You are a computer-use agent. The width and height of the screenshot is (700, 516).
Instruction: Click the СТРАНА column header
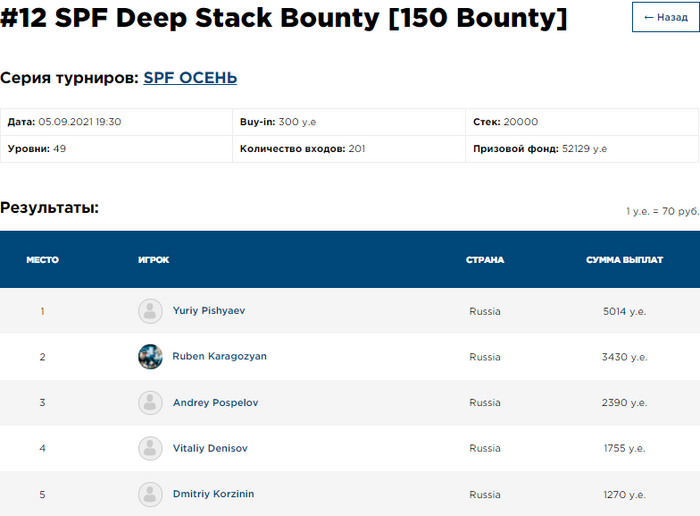pyautogui.click(x=485, y=260)
